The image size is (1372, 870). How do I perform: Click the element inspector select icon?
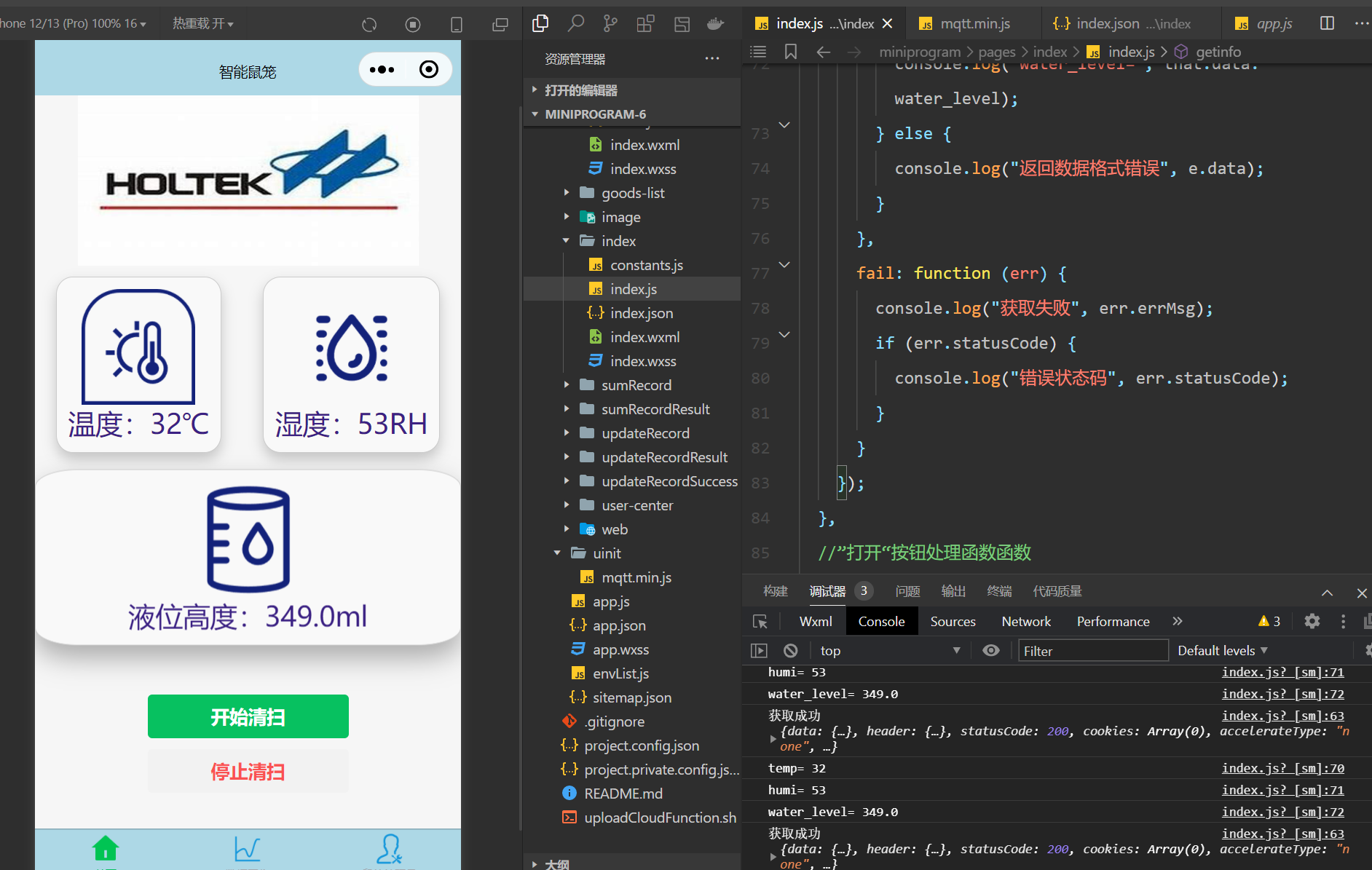coord(760,621)
